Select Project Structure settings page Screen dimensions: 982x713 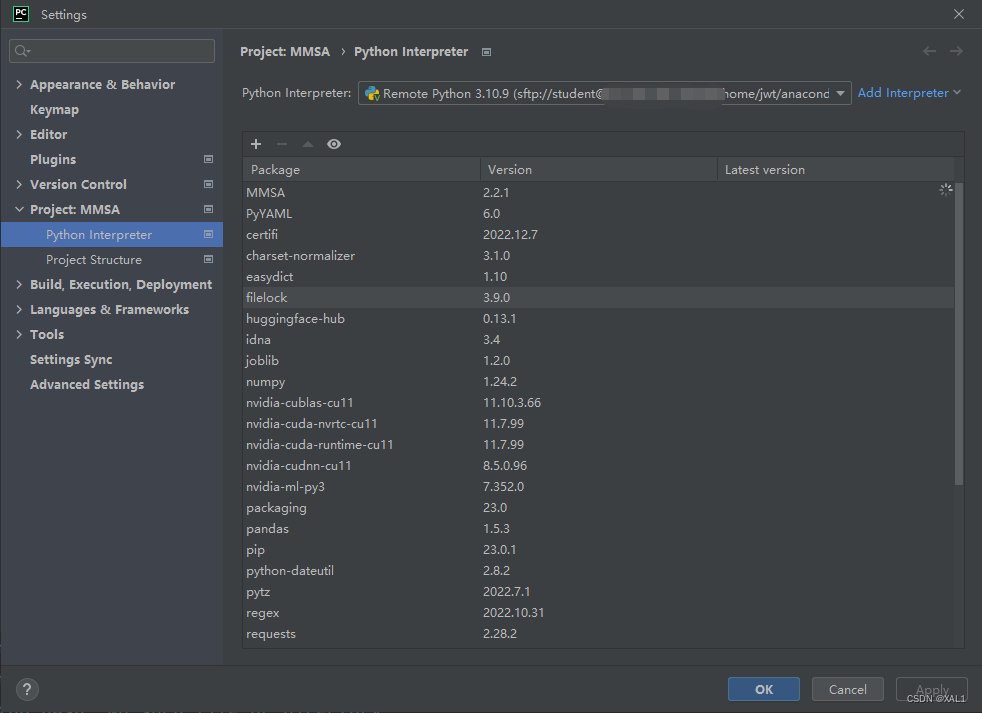(x=94, y=259)
